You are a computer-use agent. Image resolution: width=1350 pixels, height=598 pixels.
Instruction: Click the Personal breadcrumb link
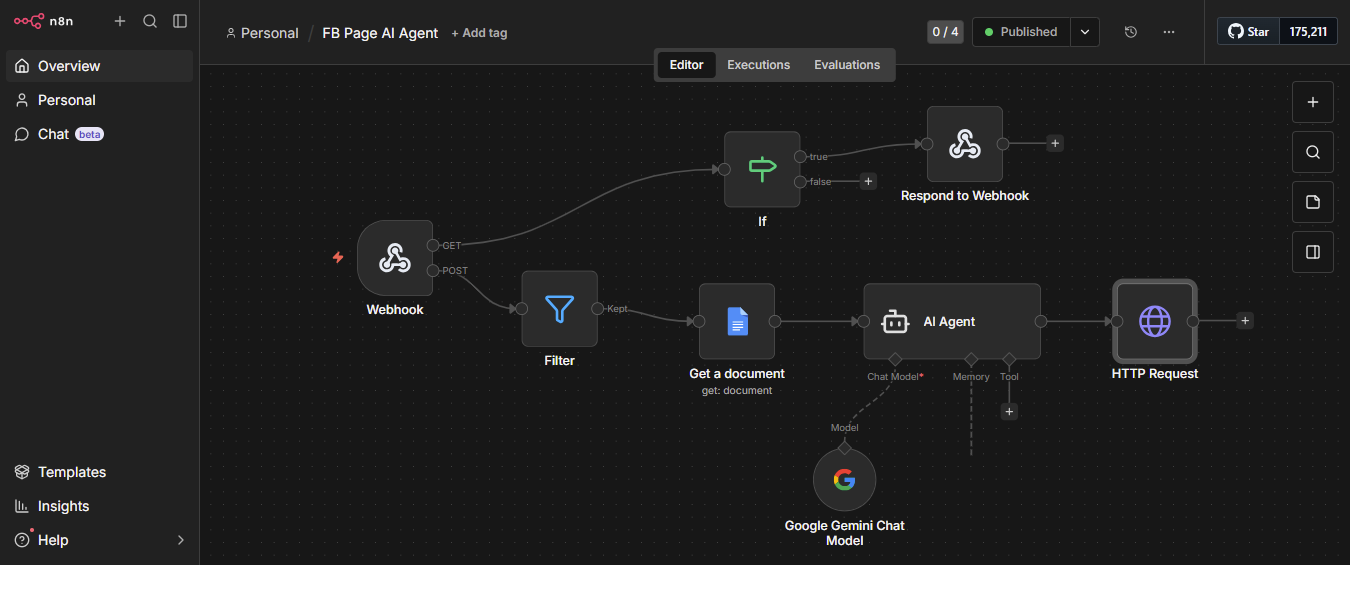click(263, 33)
